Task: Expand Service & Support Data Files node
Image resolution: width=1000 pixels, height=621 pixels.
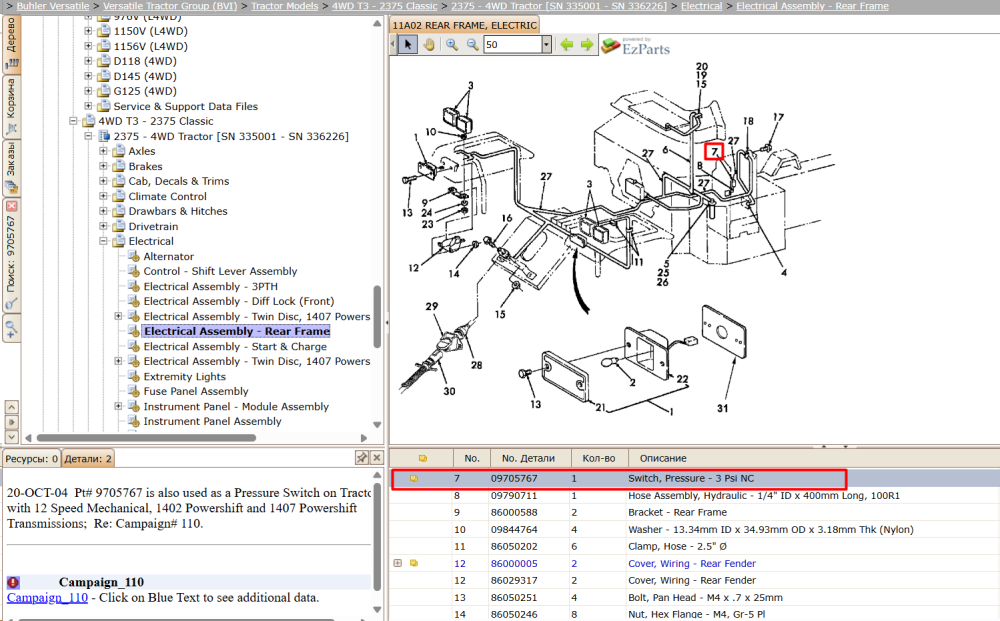Action: pos(88,106)
